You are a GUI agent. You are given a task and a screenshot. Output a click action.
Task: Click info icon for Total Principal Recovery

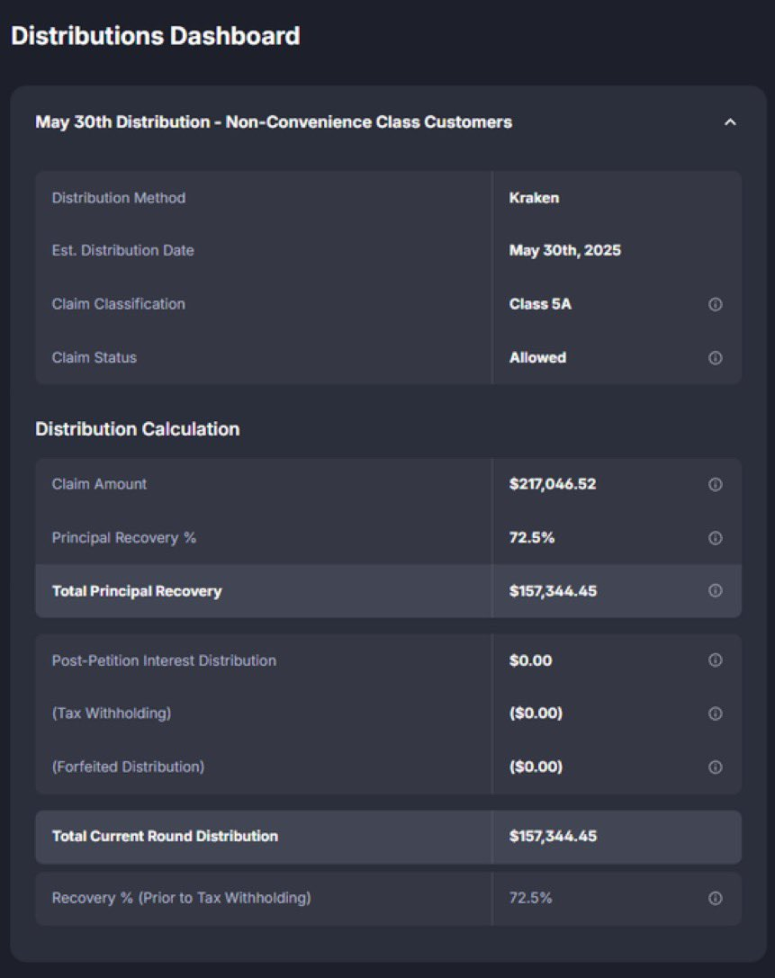point(715,591)
